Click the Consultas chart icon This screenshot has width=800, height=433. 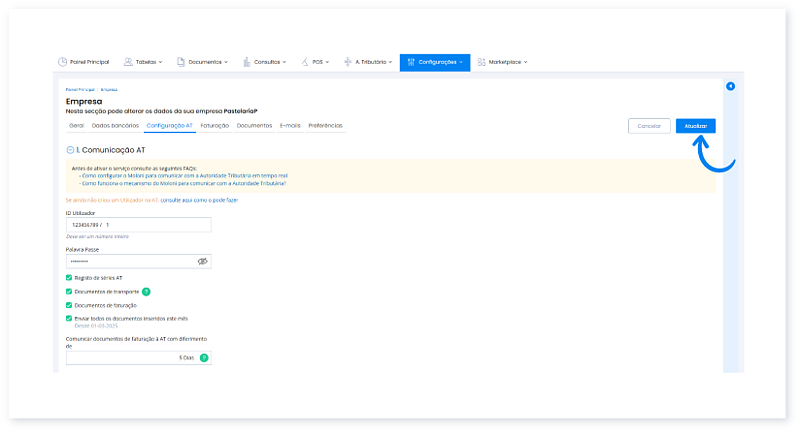pyautogui.click(x=247, y=62)
